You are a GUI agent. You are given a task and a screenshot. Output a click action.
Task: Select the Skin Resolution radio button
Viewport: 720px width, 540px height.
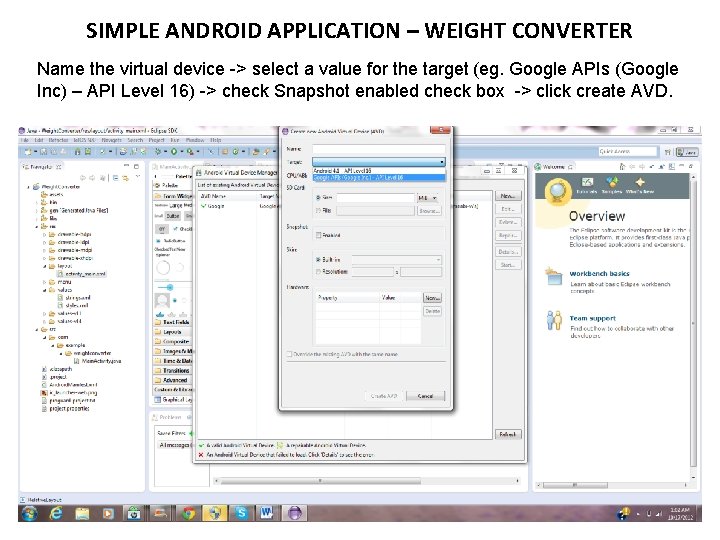318,272
